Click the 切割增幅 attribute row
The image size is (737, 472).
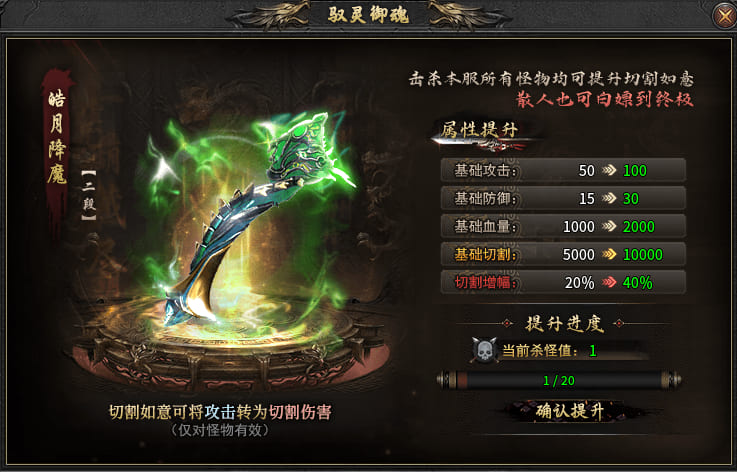pyautogui.click(x=563, y=283)
